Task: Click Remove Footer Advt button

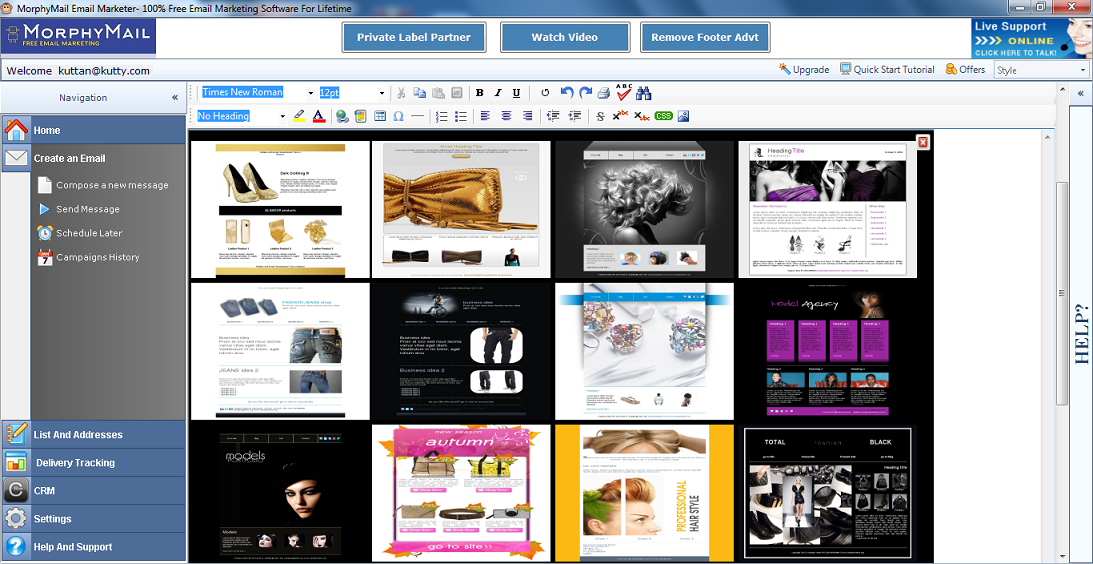Action: (705, 37)
